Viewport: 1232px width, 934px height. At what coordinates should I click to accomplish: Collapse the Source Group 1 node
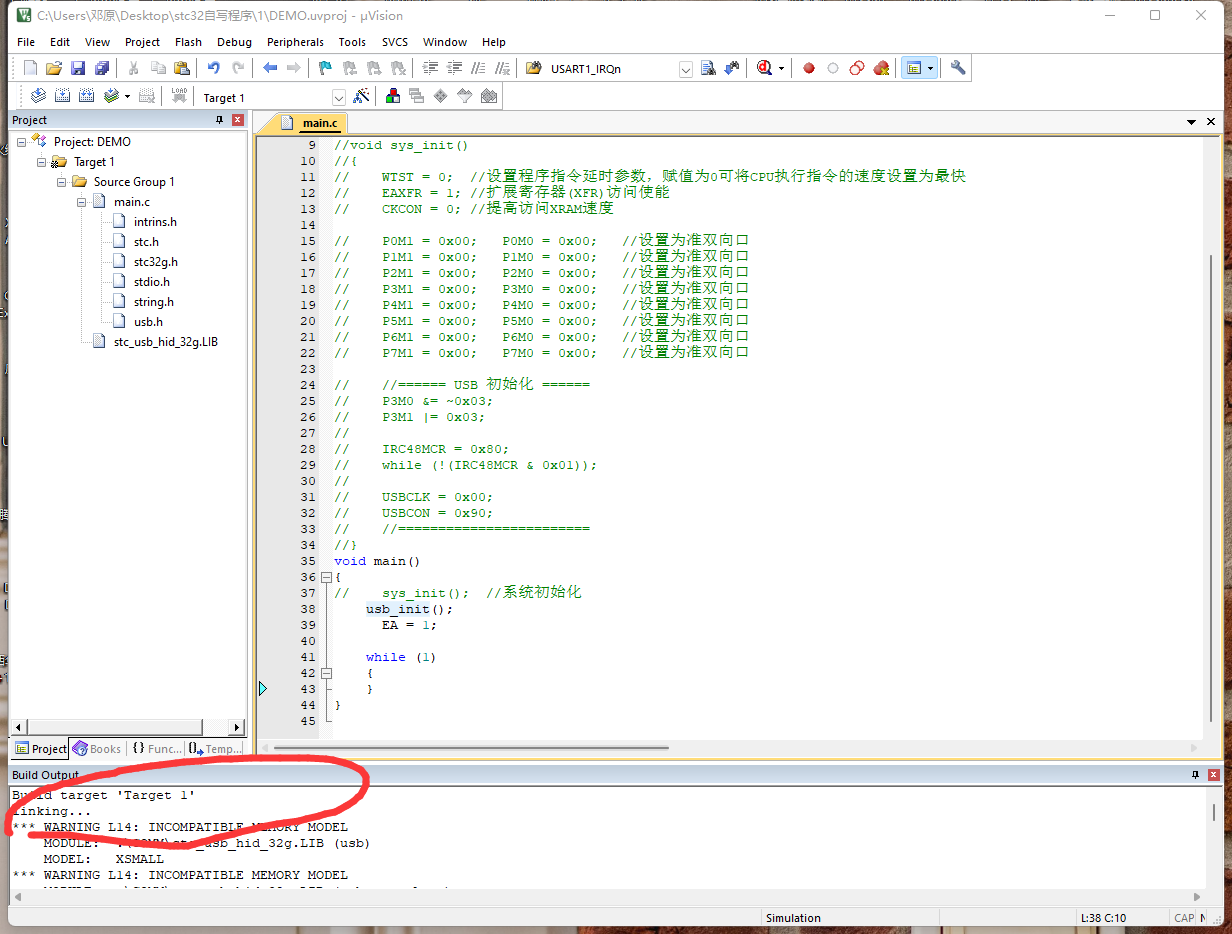[61, 181]
